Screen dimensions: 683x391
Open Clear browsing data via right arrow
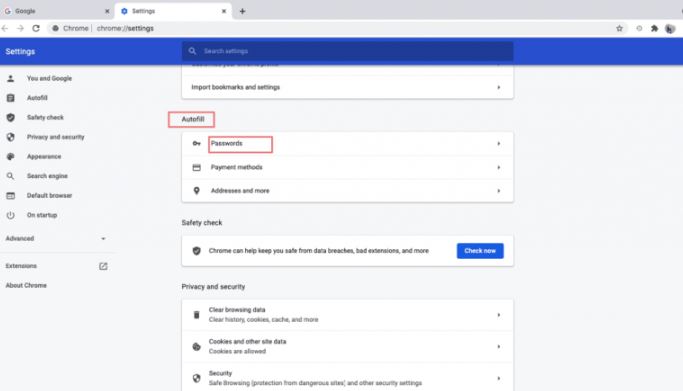pyautogui.click(x=499, y=315)
